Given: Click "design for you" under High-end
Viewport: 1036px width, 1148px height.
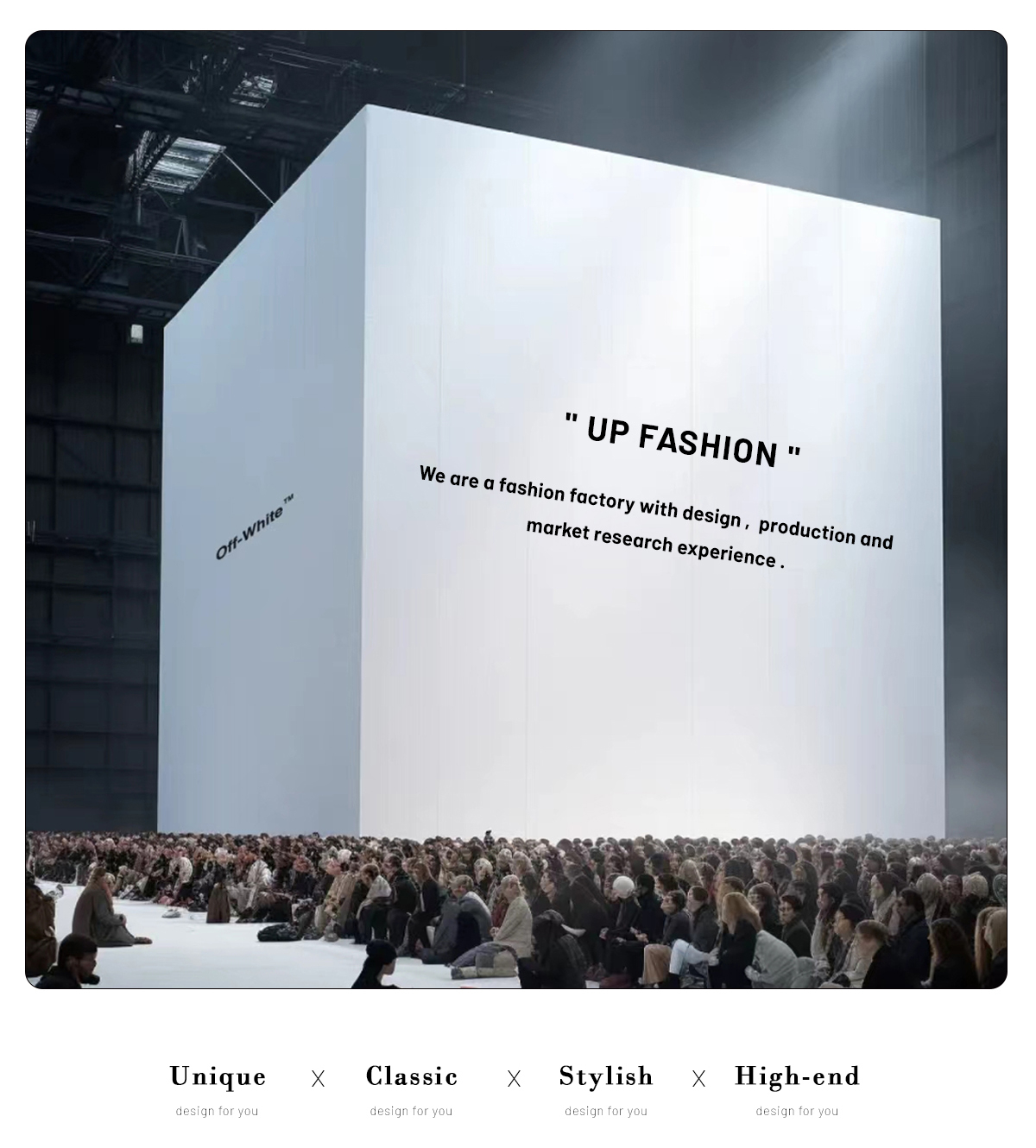Looking at the screenshot, I should [x=797, y=1111].
